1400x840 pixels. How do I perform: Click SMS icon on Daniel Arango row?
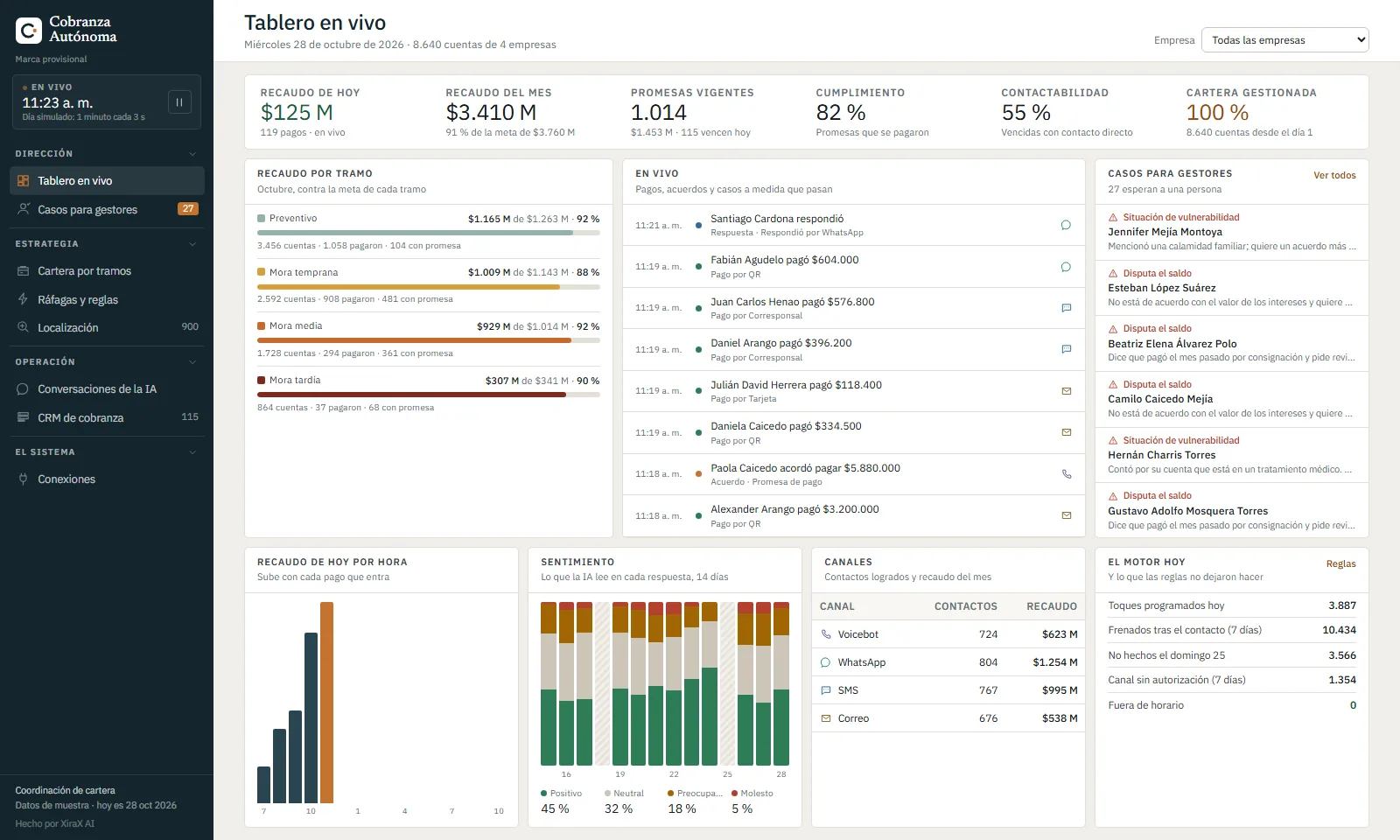point(1066,349)
